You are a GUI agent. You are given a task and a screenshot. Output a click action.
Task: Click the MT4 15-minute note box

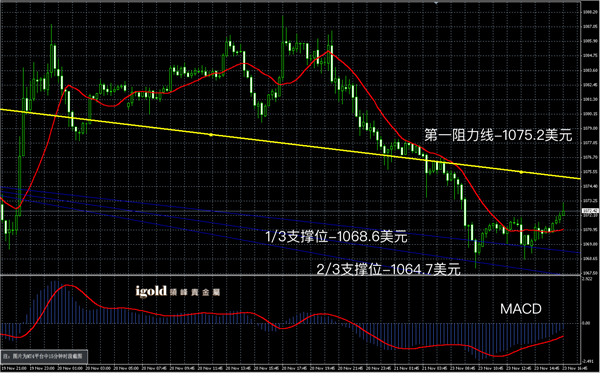pyautogui.click(x=44, y=356)
